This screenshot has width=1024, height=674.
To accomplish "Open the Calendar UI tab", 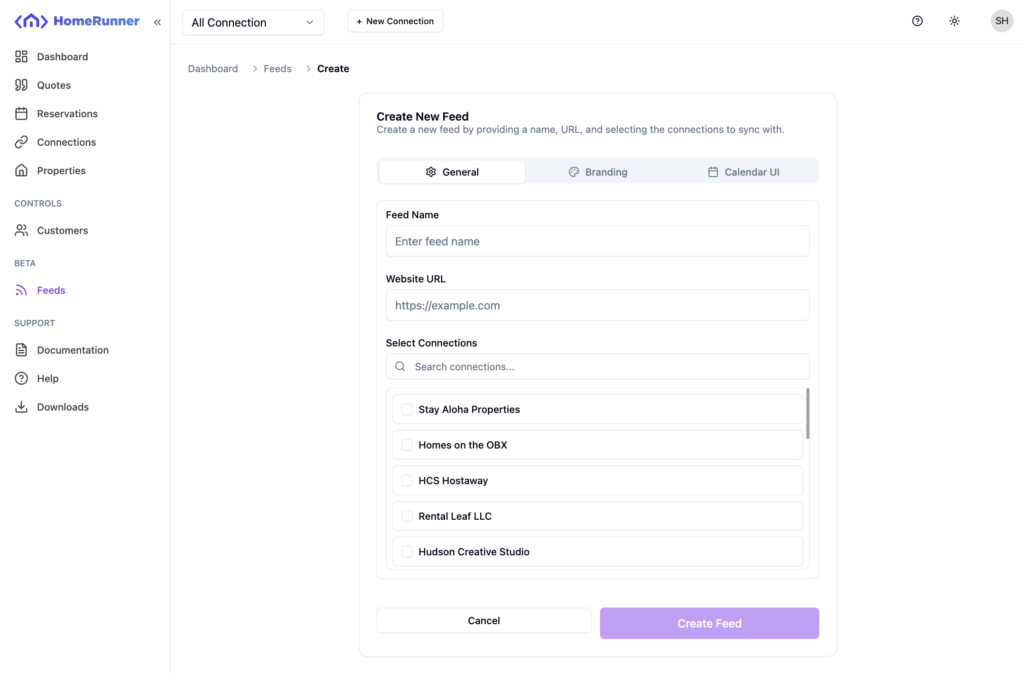I will [x=743, y=172].
